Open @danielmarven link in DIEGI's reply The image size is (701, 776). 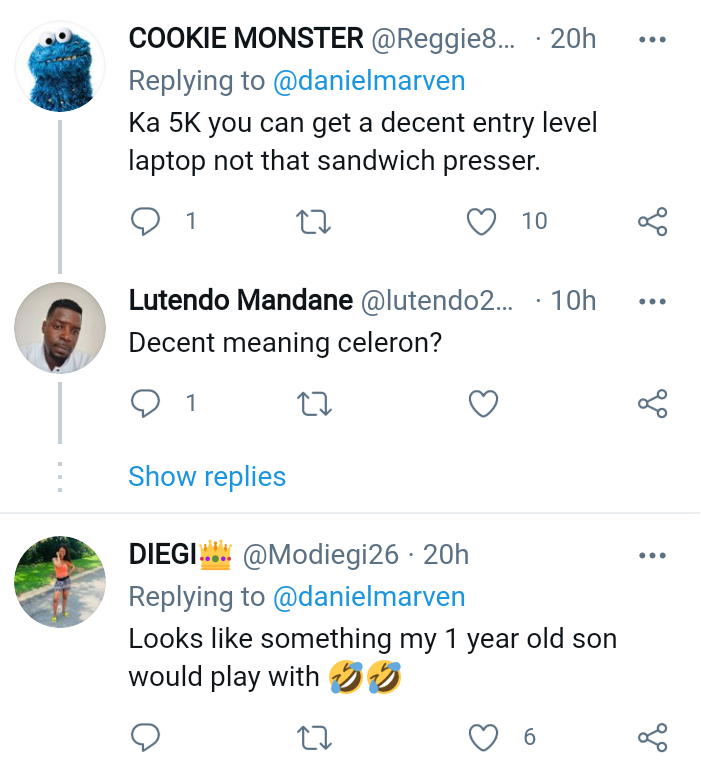click(369, 597)
